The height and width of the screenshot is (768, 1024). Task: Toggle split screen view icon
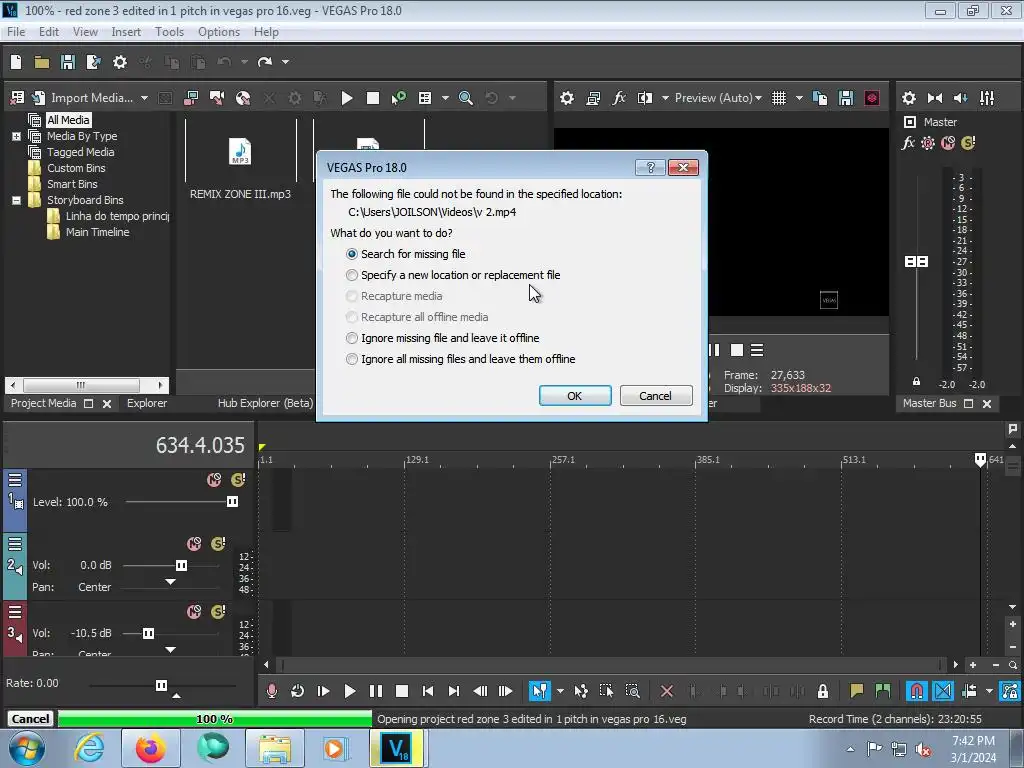pos(645,98)
